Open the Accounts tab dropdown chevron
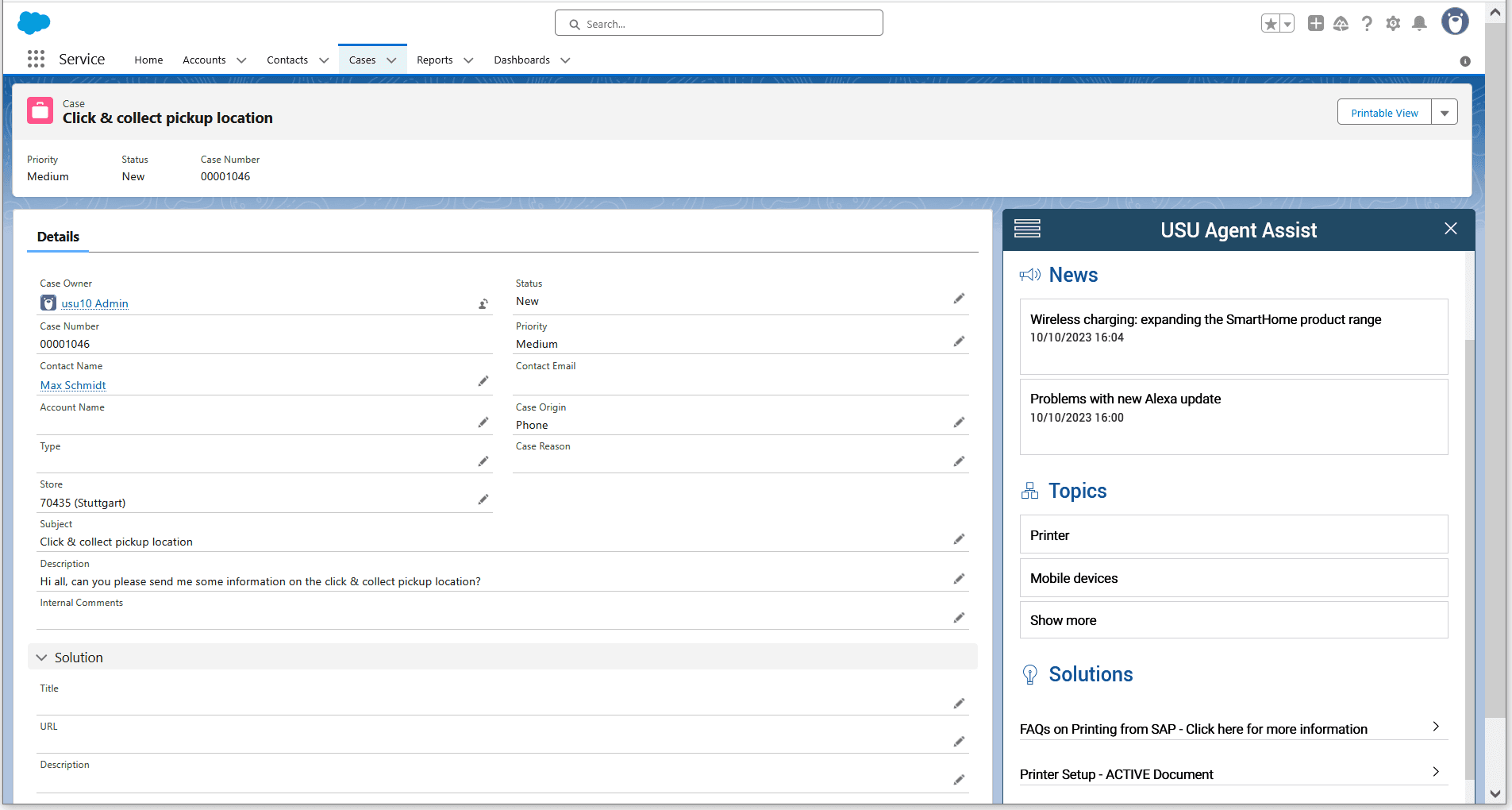The image size is (1512, 810). coord(241,60)
